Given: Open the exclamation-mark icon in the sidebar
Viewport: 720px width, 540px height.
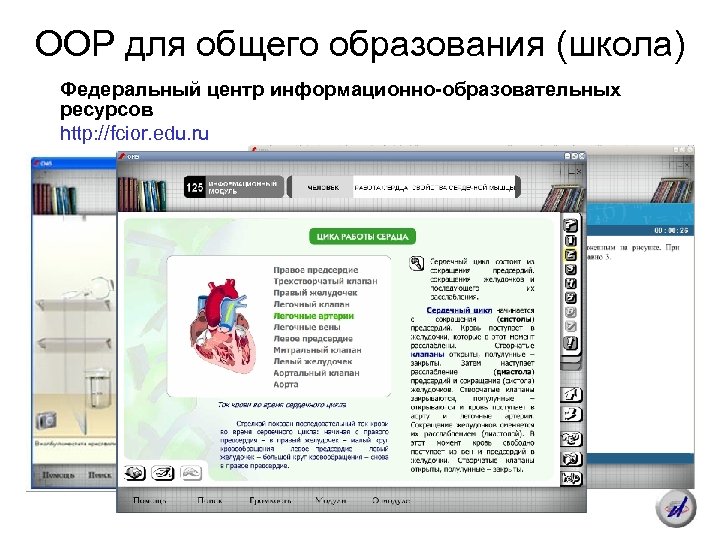Looking at the screenshot, I should [x=571, y=343].
